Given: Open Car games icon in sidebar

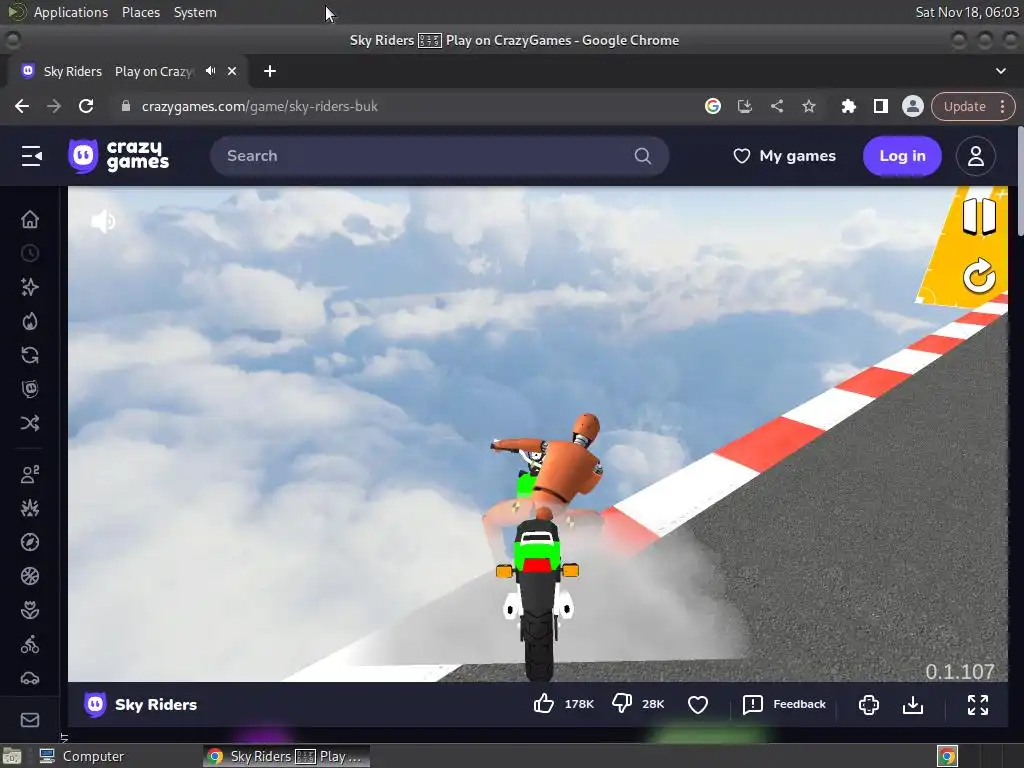Looking at the screenshot, I should pos(30,679).
